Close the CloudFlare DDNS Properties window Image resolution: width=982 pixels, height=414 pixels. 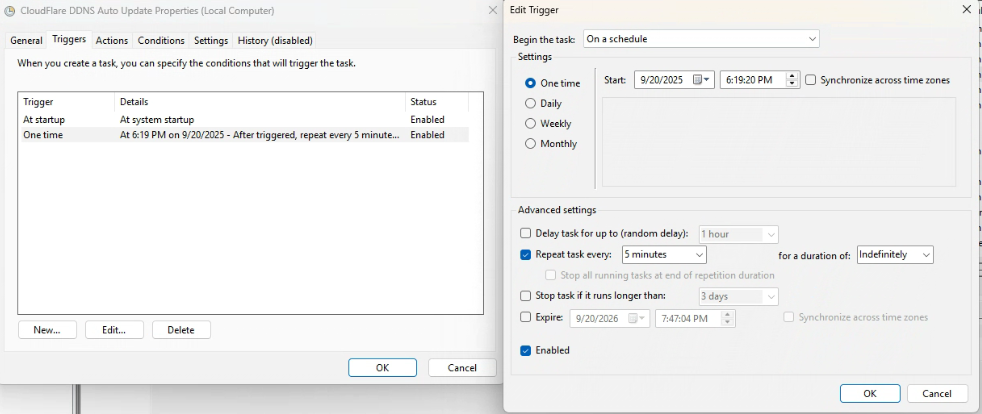pyautogui.click(x=492, y=9)
